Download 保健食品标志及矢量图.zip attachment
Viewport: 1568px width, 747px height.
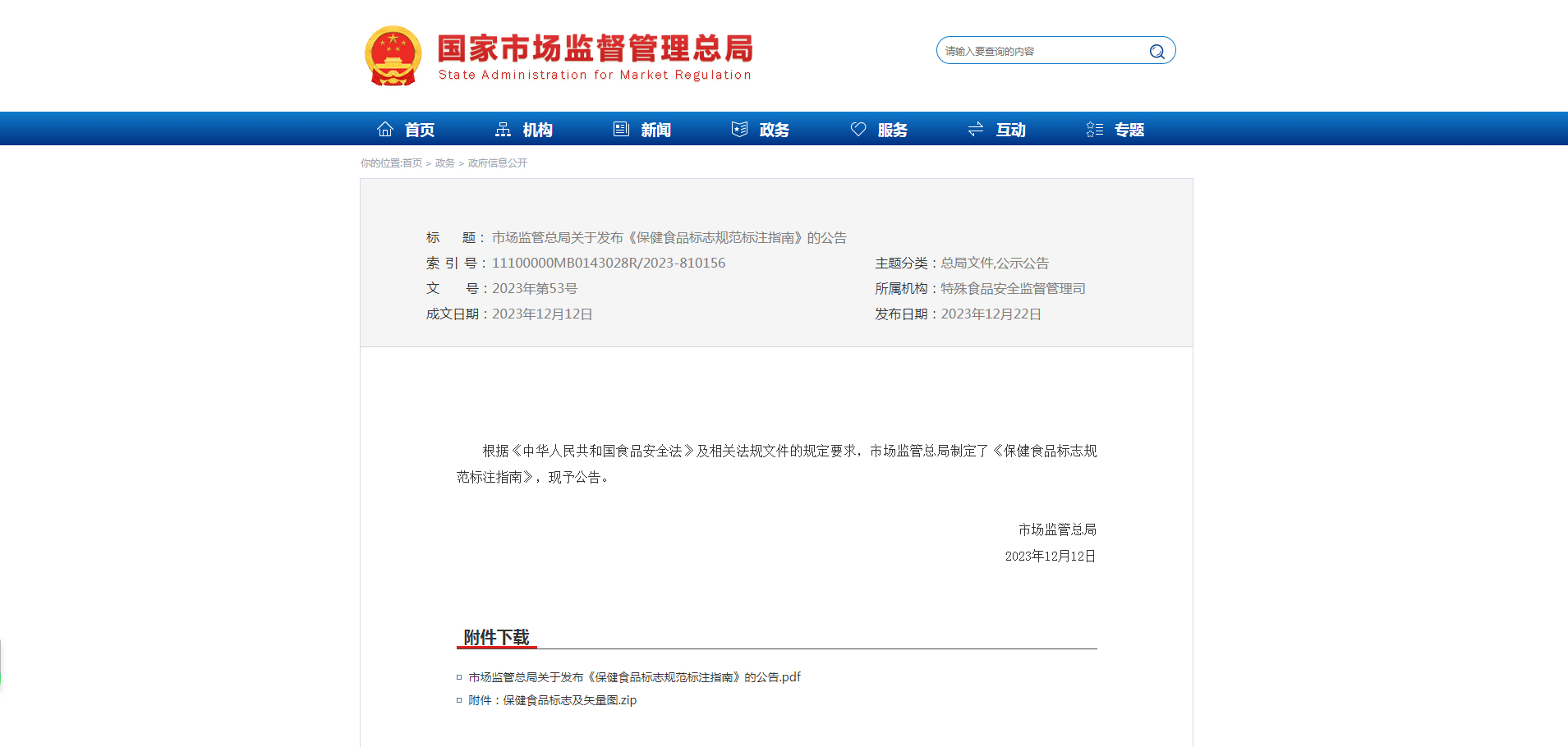click(x=551, y=700)
